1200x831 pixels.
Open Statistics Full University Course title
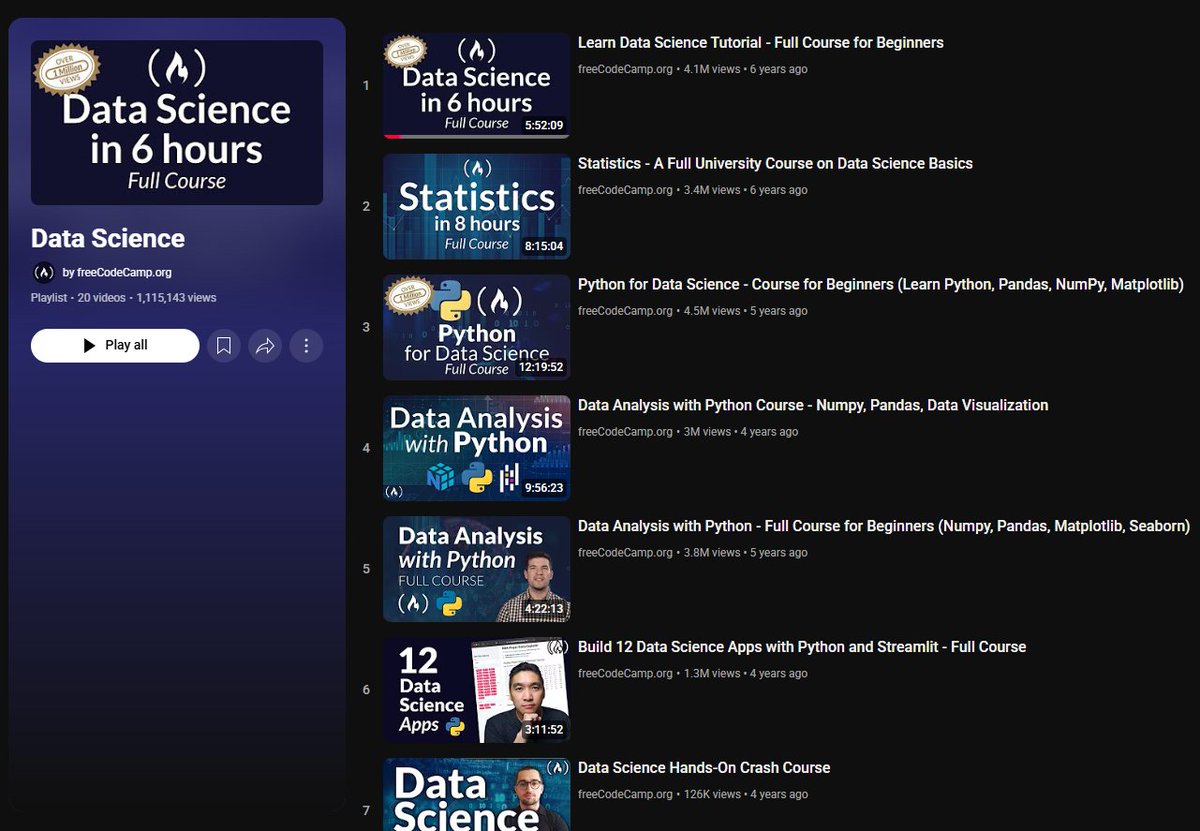click(x=775, y=164)
